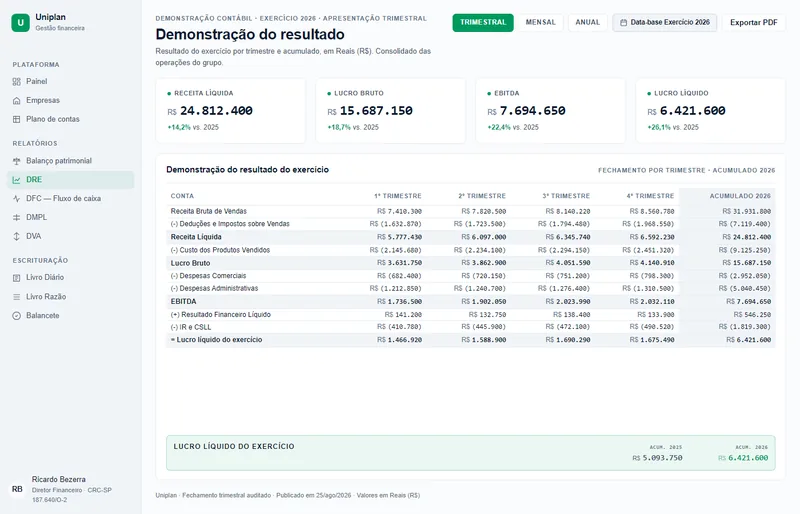Click the Balancete check-circle icon
This screenshot has height=514, width=800.
click(x=17, y=315)
